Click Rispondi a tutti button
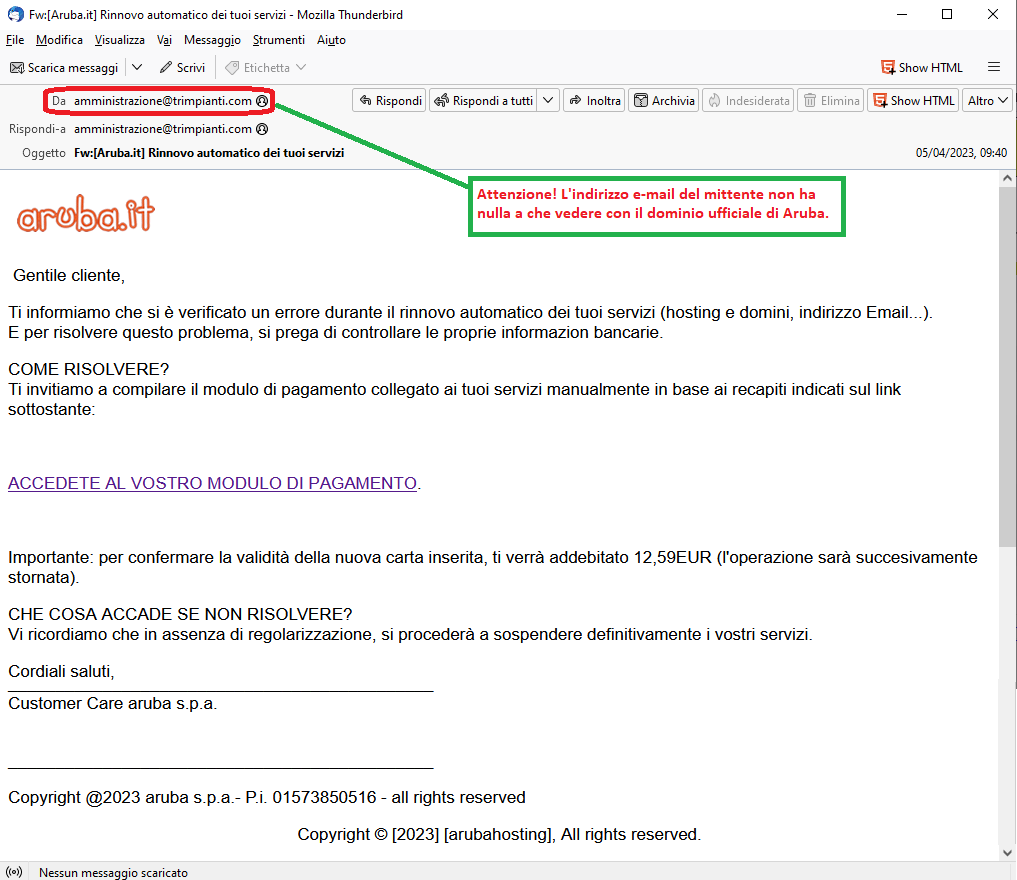Viewport: 1017px width, 880px height. [x=484, y=101]
